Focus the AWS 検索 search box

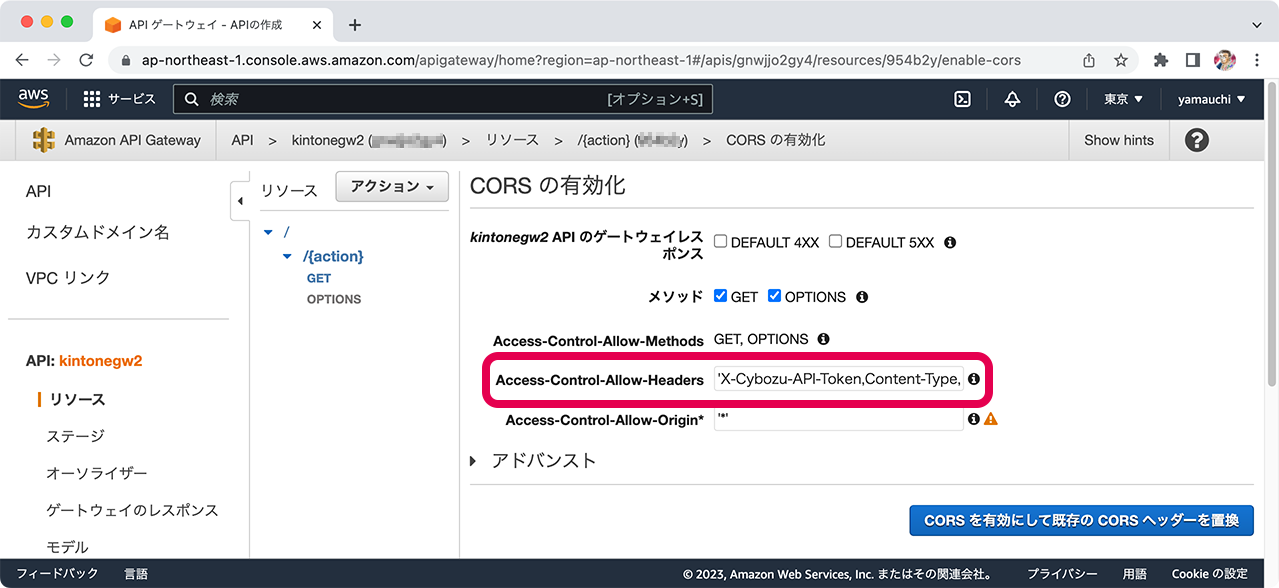click(443, 99)
